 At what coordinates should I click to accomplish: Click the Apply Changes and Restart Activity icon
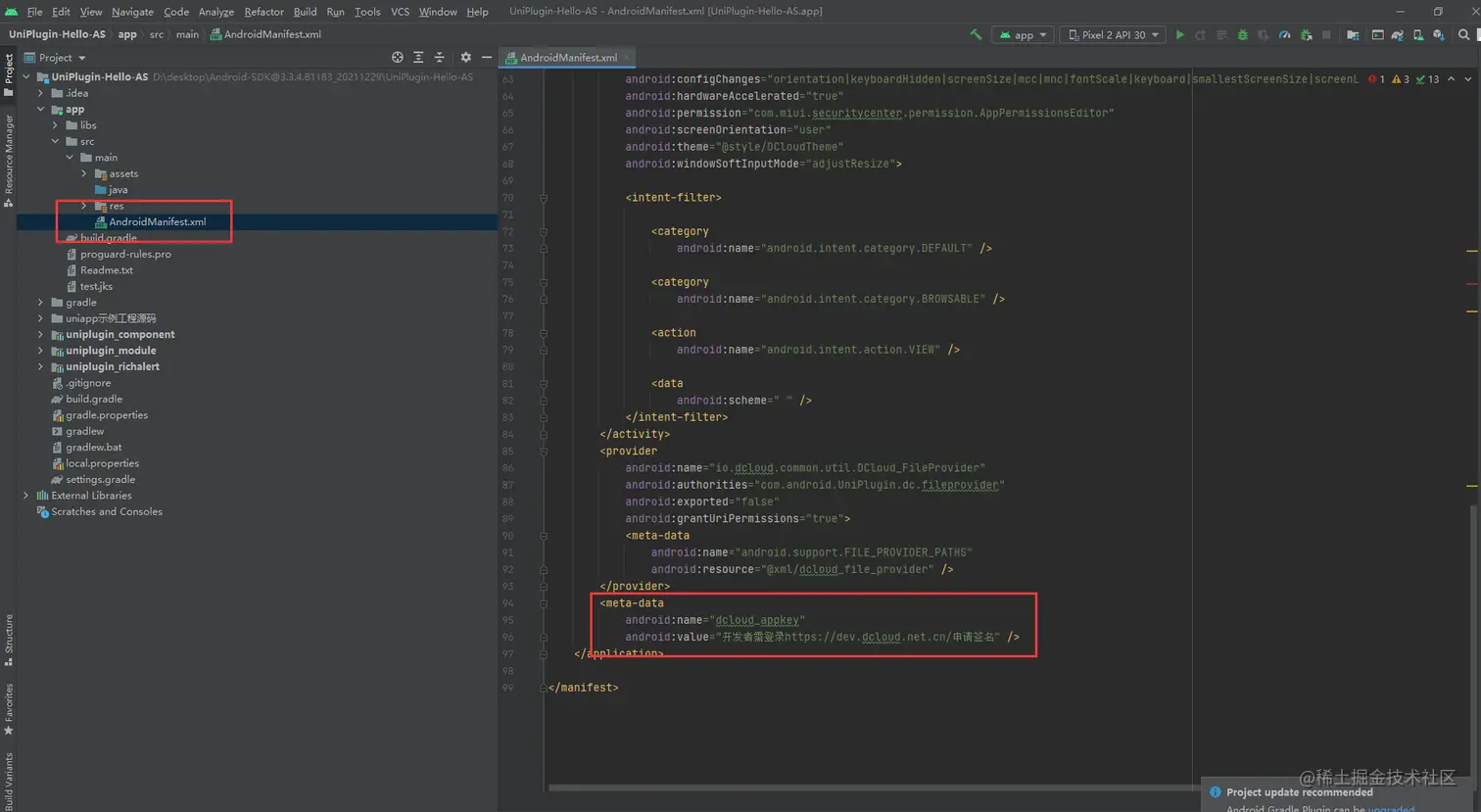[1200, 34]
